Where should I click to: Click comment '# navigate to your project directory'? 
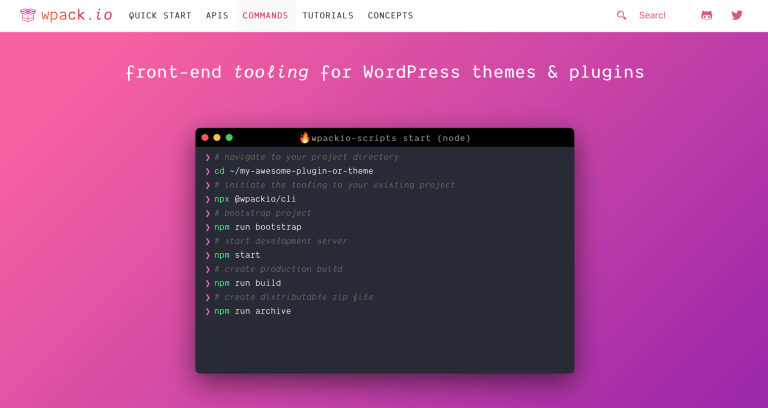[x=307, y=157]
